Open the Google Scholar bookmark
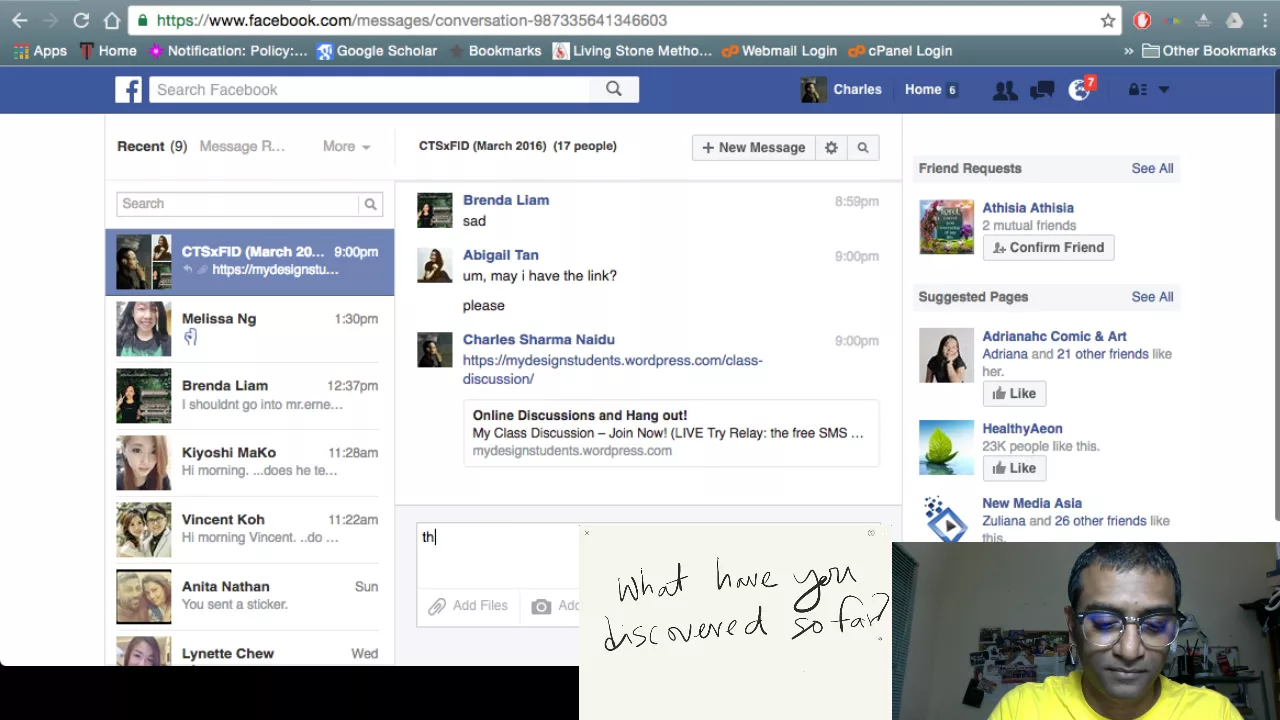Screen dimensions: 1280x720 point(376,51)
